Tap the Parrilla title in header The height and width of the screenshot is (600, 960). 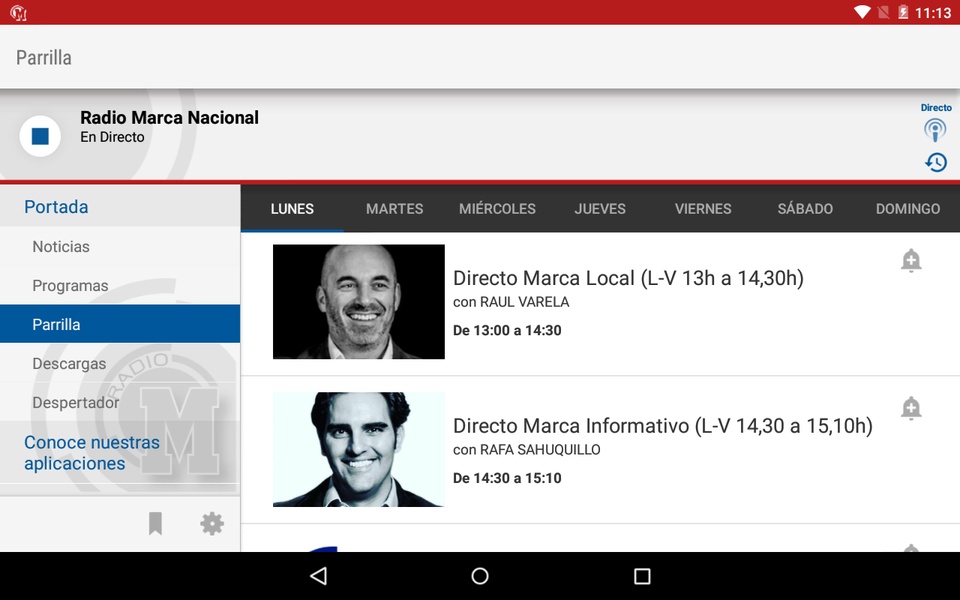coord(43,58)
